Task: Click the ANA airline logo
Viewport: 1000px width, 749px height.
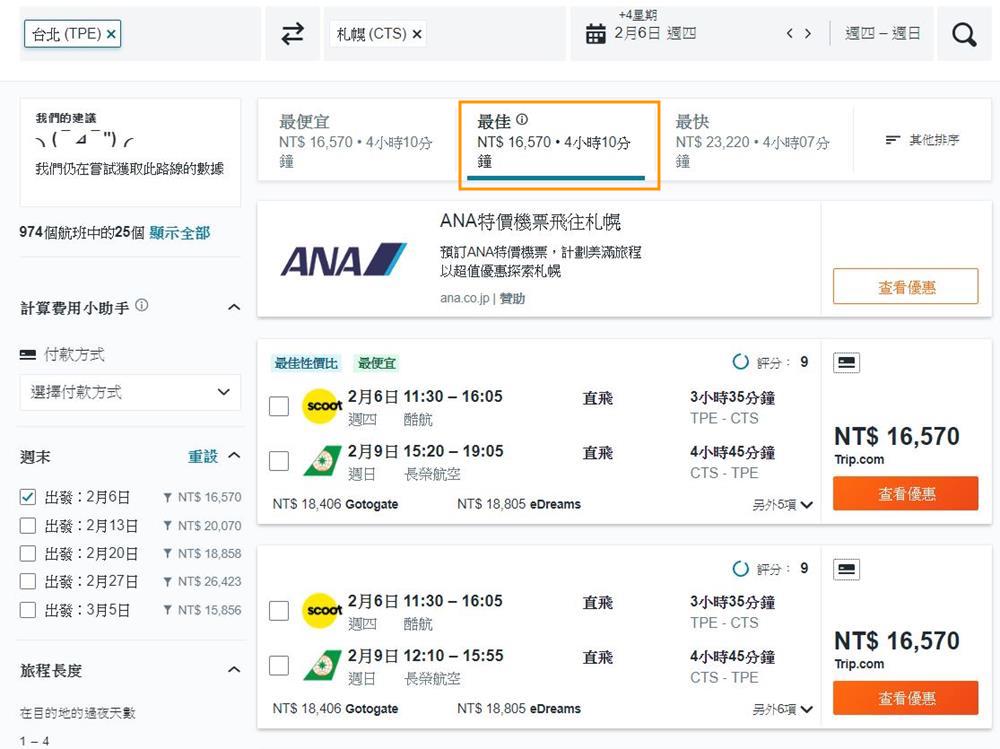Action: coord(343,260)
